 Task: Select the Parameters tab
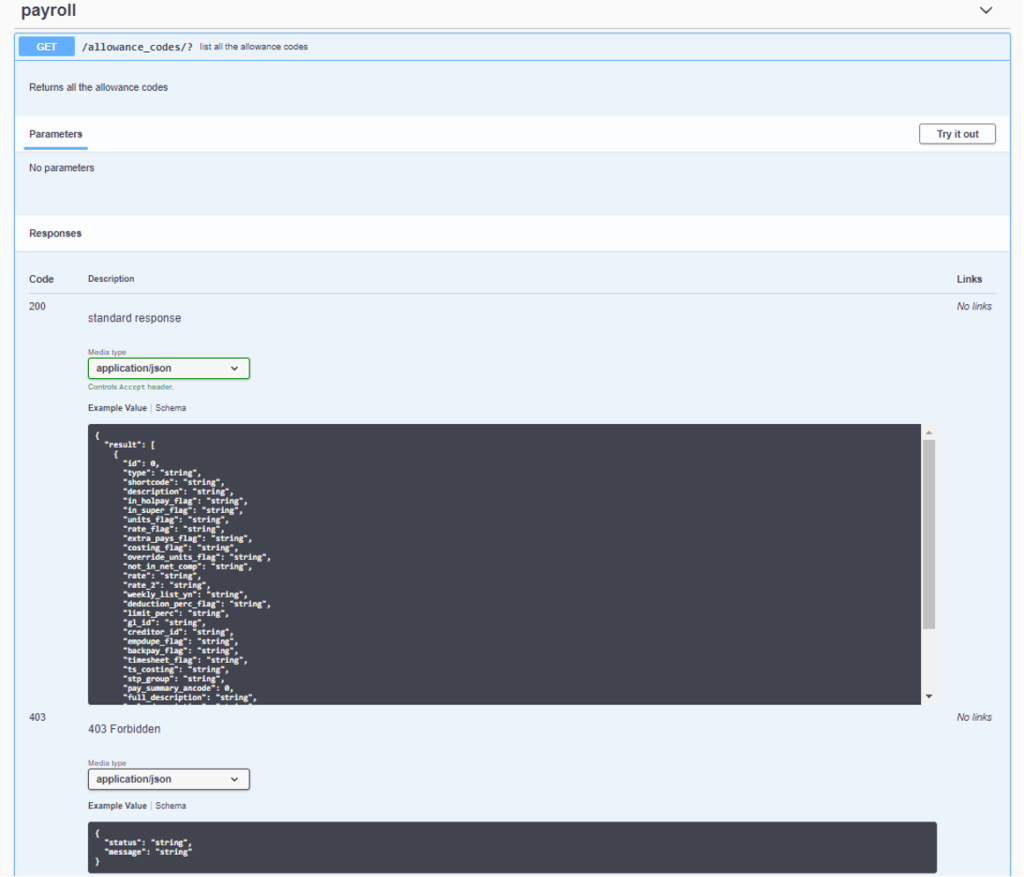point(56,134)
